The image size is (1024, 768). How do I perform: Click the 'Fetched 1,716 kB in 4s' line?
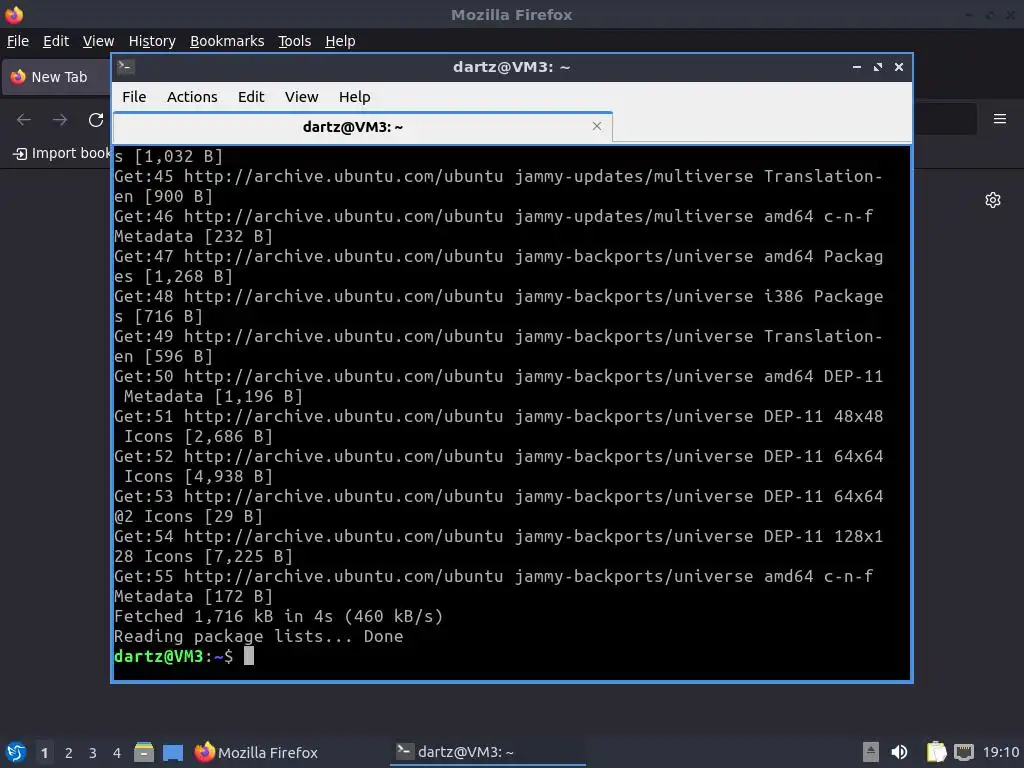tap(279, 616)
